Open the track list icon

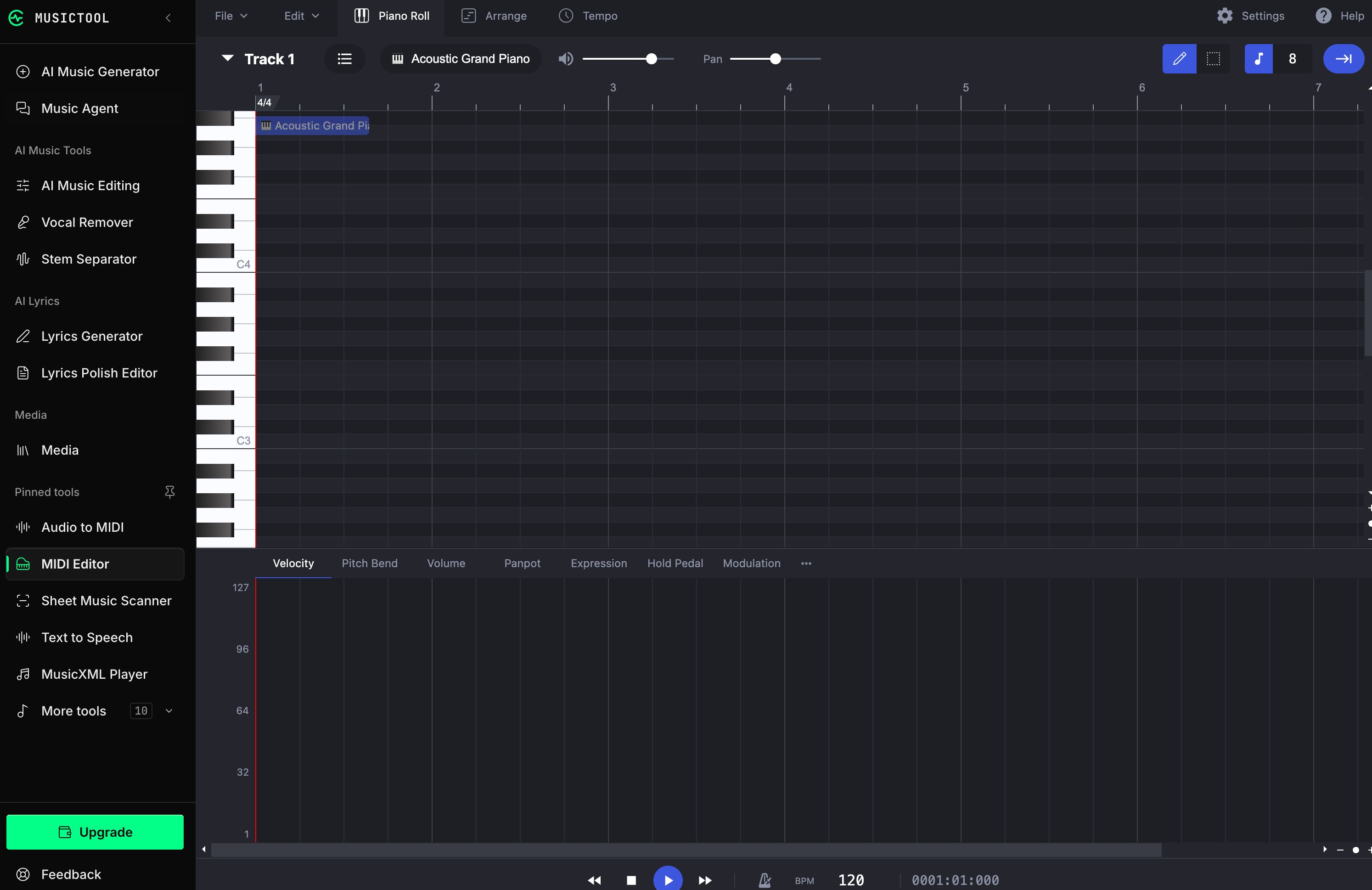[x=344, y=59]
